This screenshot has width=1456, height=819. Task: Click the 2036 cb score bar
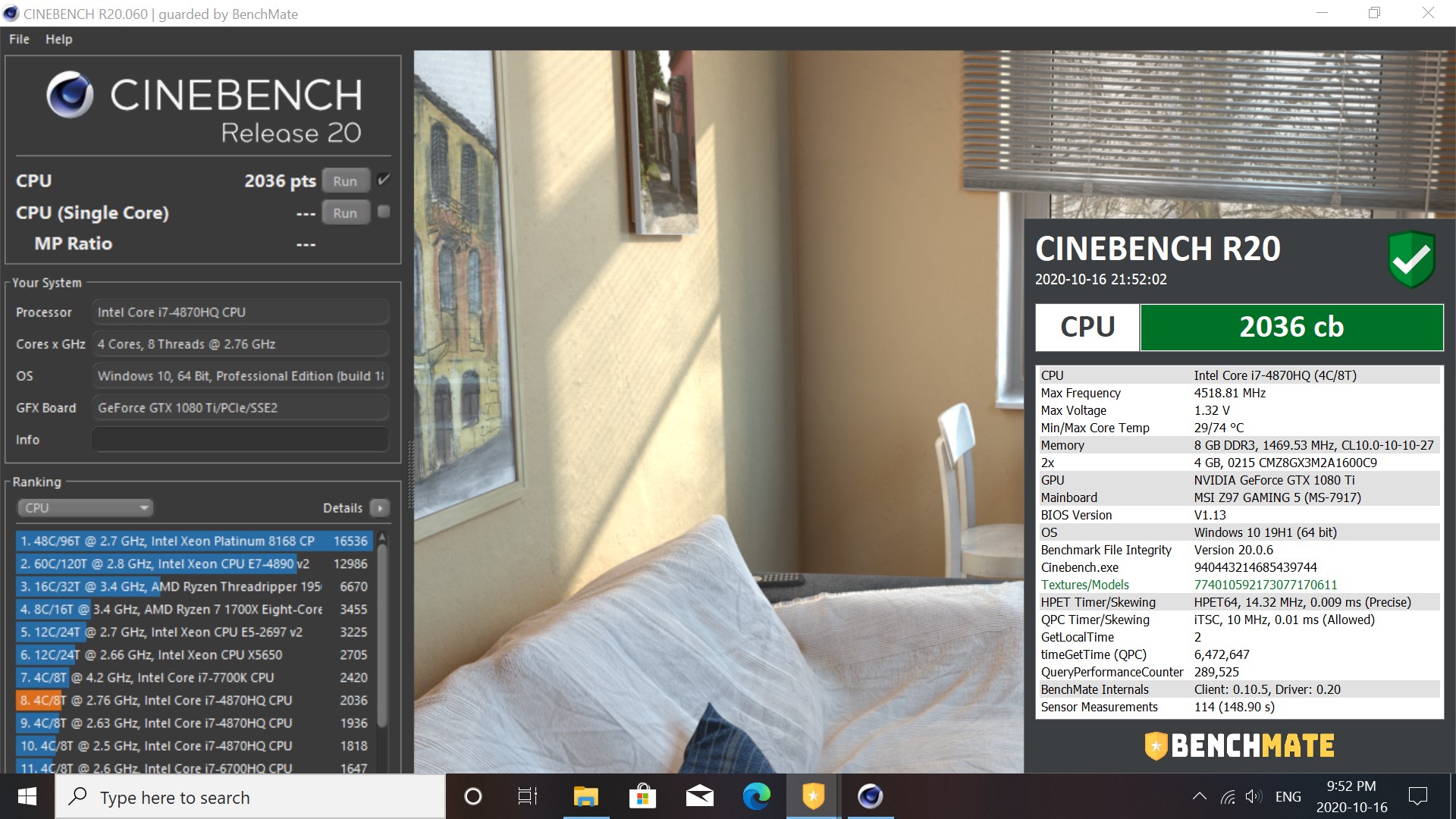[1291, 327]
